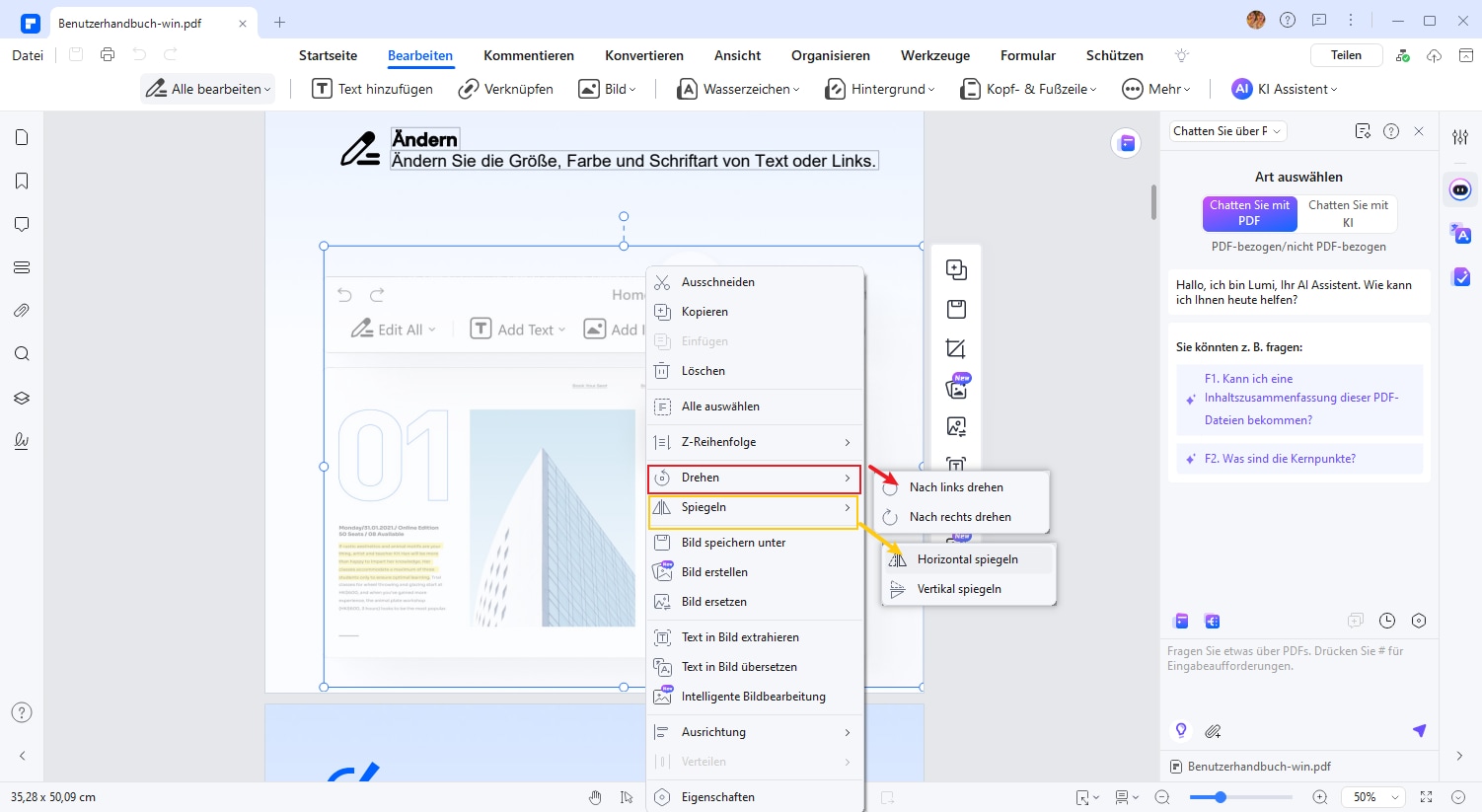The height and width of the screenshot is (812, 1482).
Task: Click the Teilen button
Action: [1346, 55]
